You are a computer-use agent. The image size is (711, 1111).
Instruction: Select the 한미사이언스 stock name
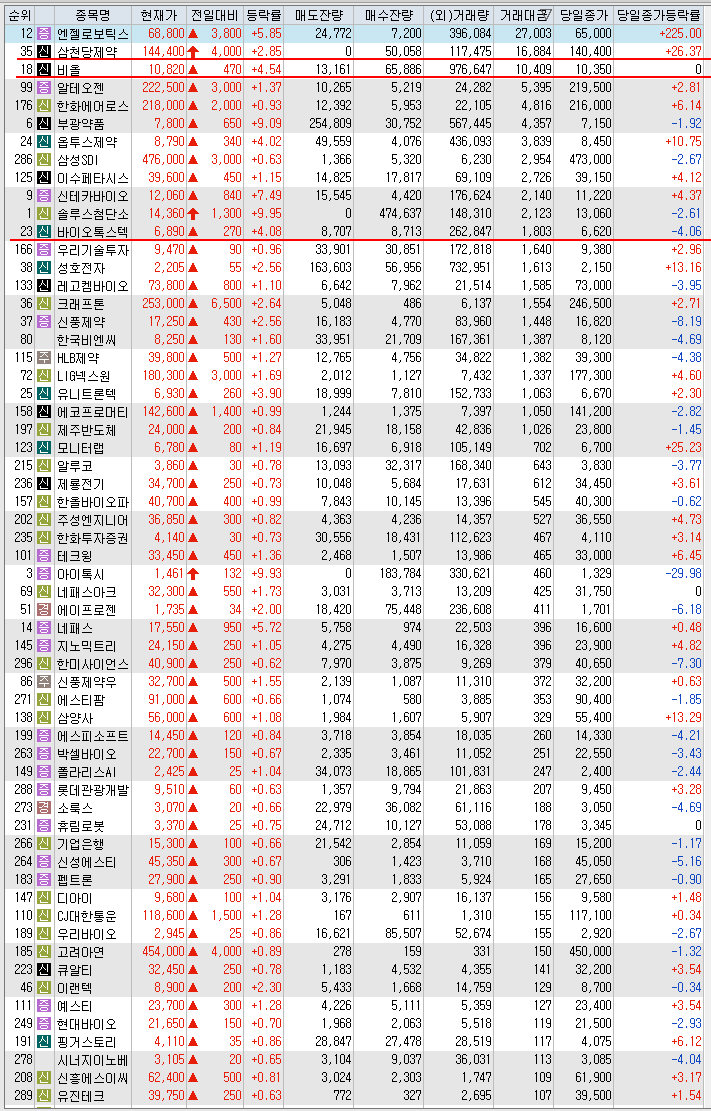[93, 664]
